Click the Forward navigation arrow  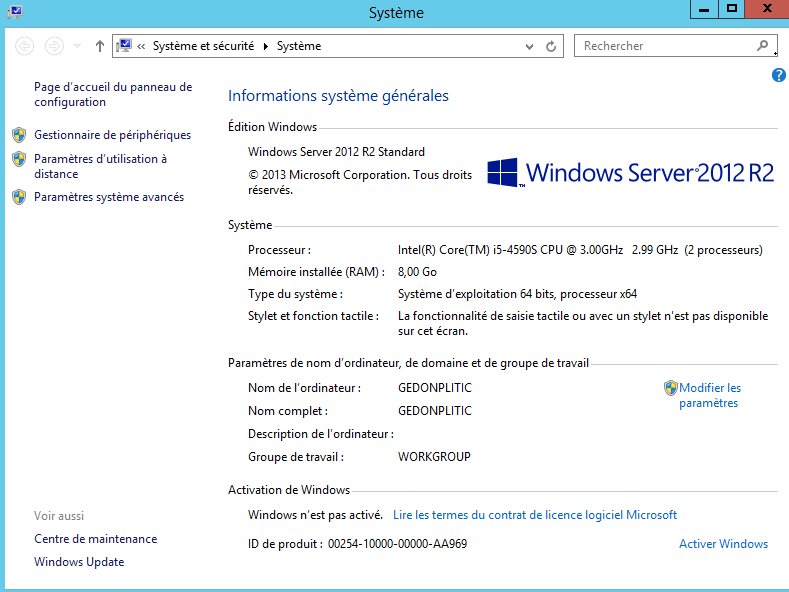tap(54, 46)
